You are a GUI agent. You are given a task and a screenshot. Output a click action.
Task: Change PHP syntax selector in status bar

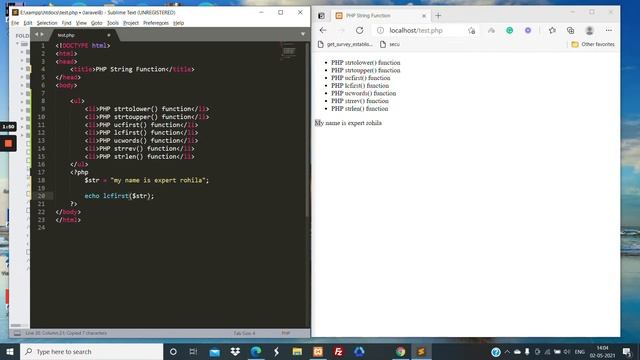click(286, 333)
